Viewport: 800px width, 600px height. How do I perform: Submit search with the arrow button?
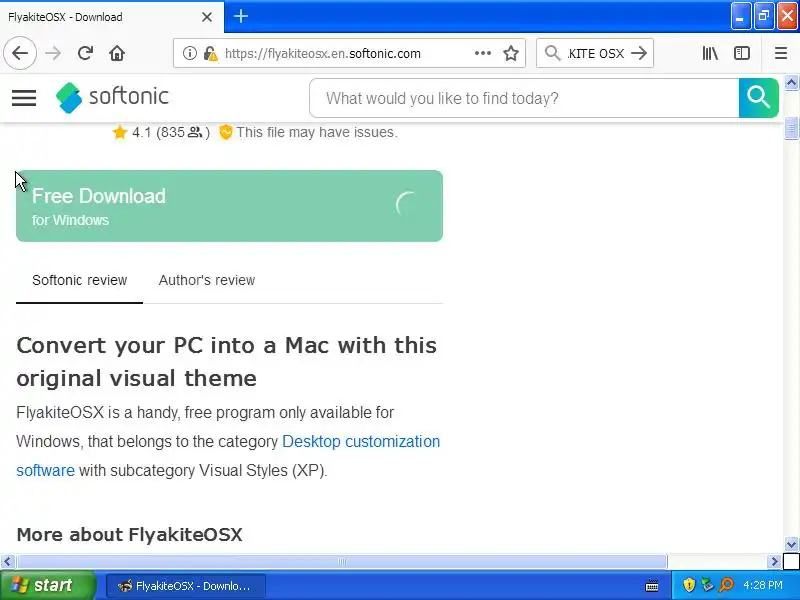click(639, 53)
